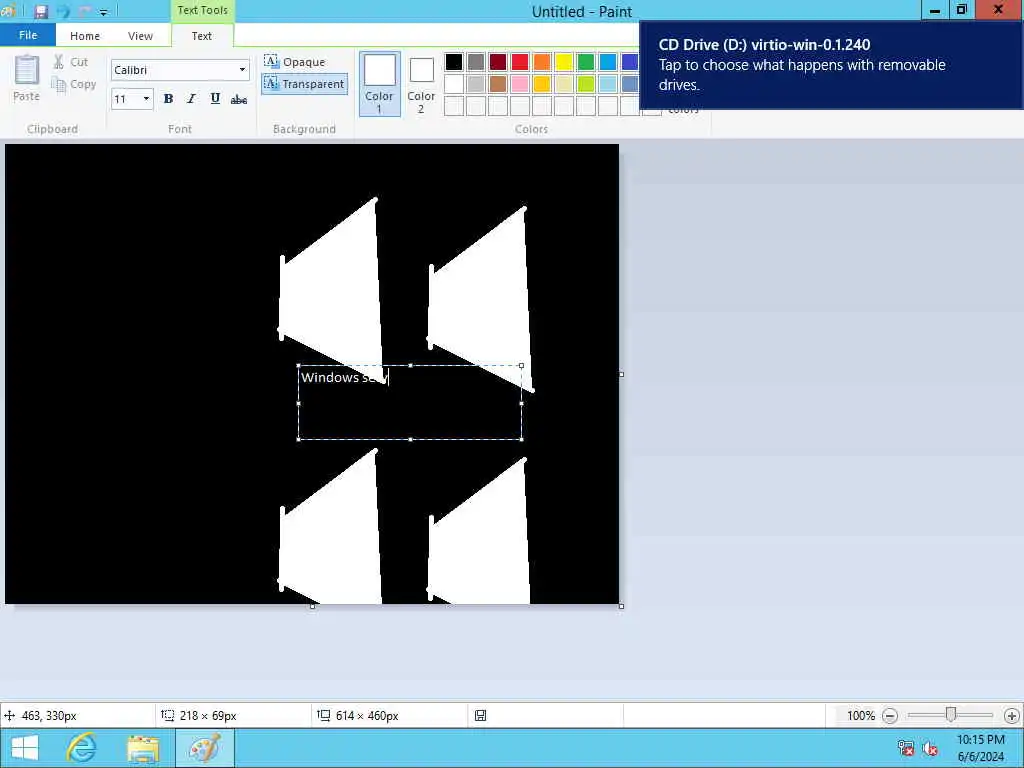This screenshot has height=768, width=1024.
Task: Open the File menu
Action: (x=28, y=35)
